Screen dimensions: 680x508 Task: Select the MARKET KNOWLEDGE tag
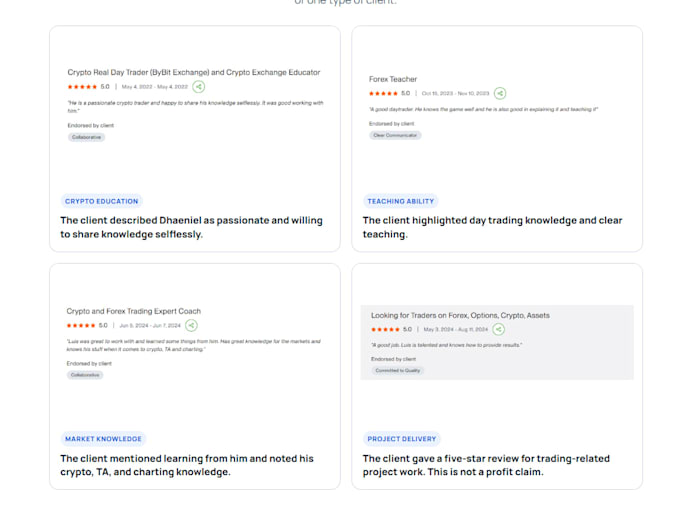point(103,439)
